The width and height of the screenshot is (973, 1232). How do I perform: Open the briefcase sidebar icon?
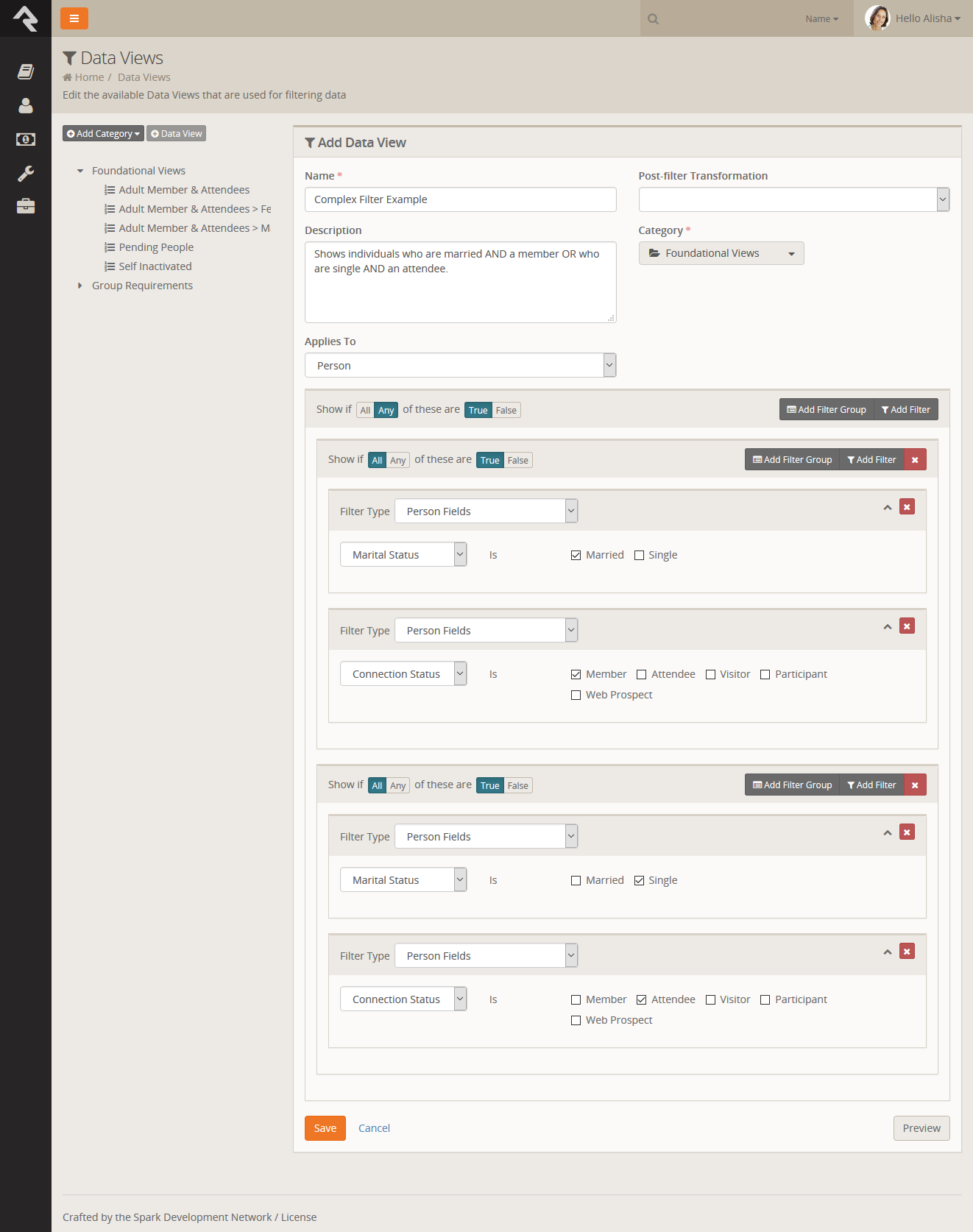coord(26,206)
